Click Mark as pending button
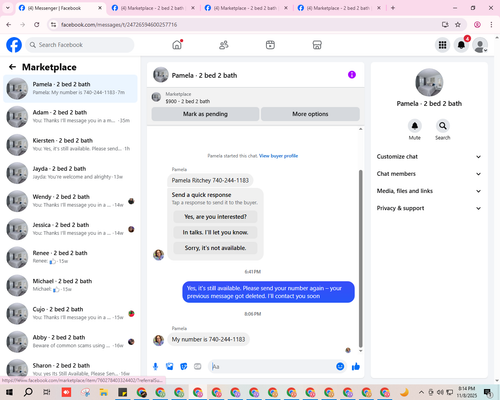The width and height of the screenshot is (500, 400). click(x=205, y=114)
